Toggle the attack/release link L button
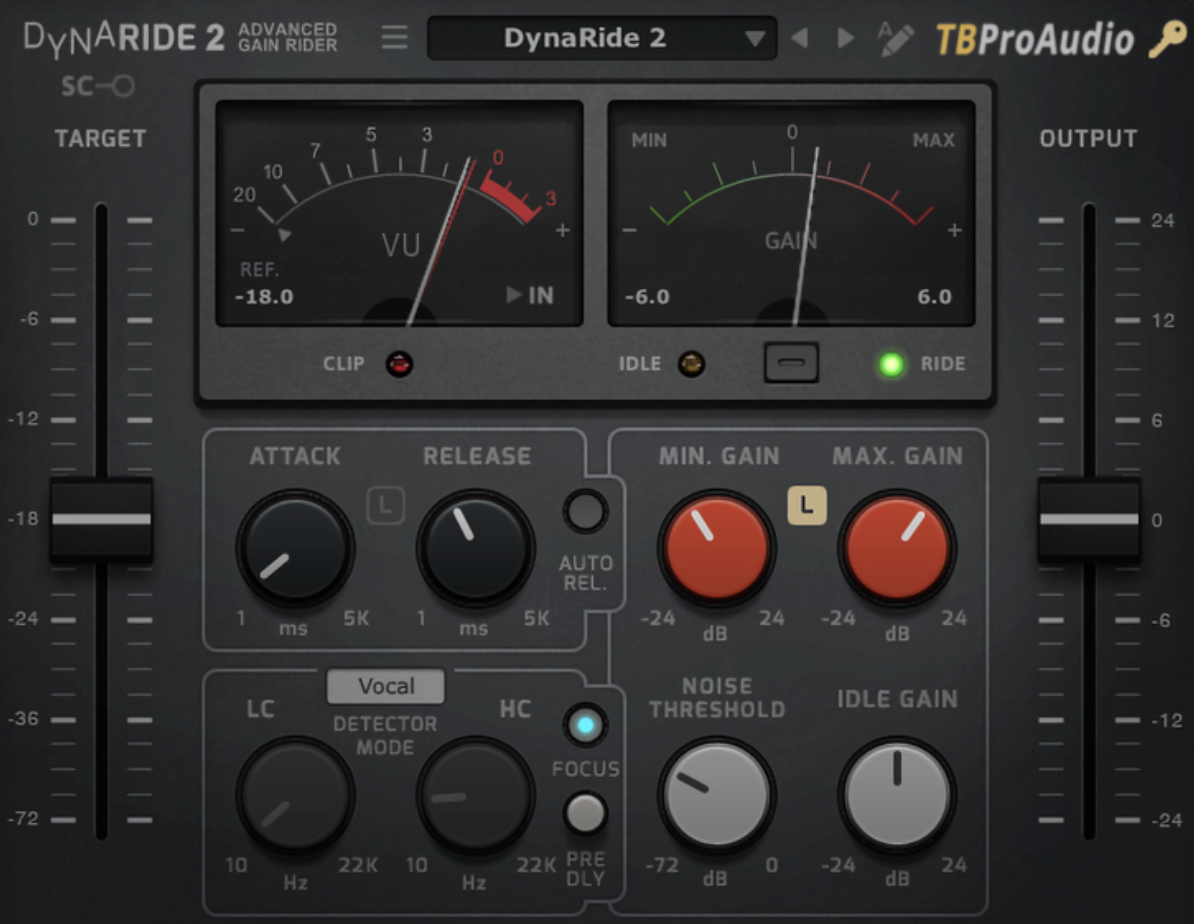The height and width of the screenshot is (924, 1194). 385,505
